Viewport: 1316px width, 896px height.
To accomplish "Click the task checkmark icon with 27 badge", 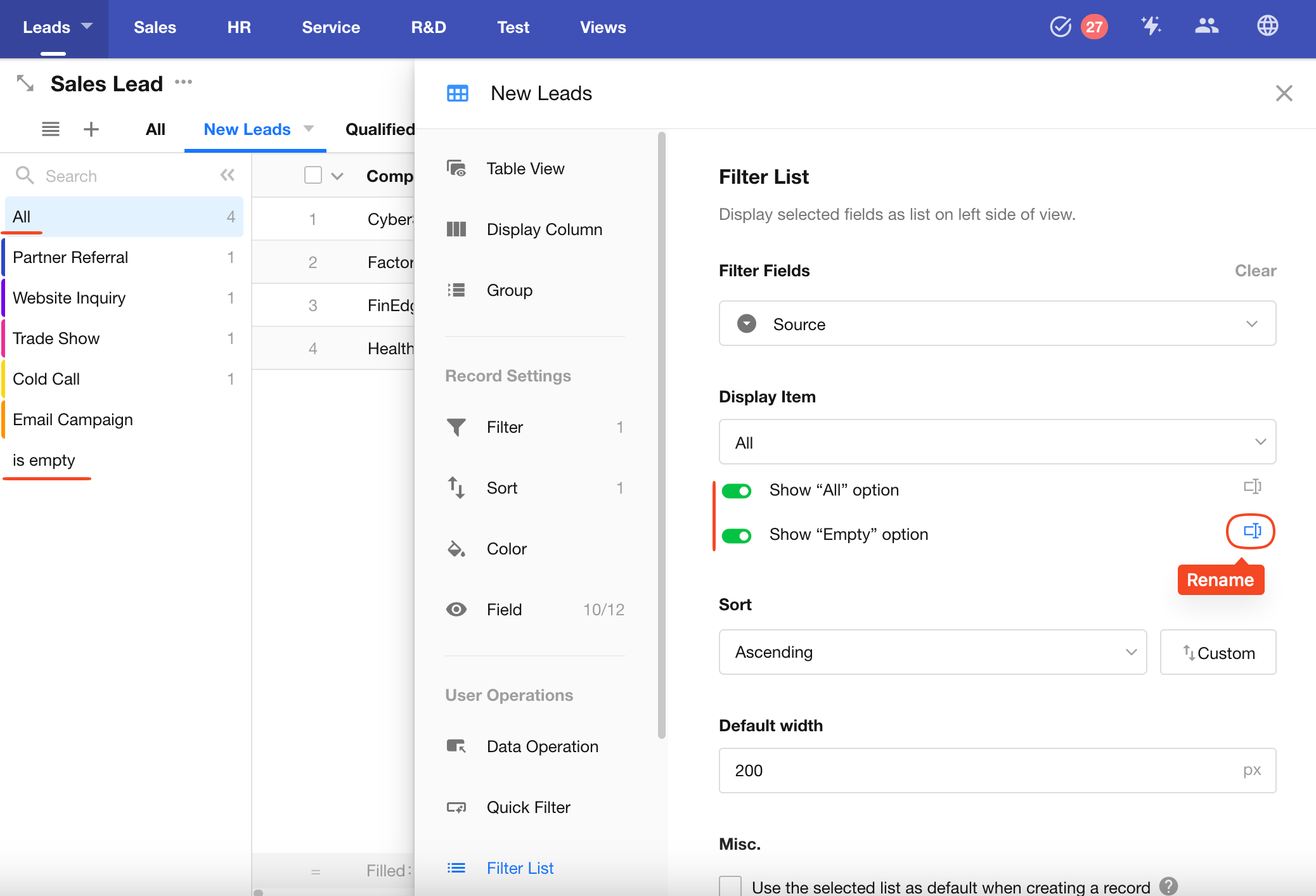I will (1061, 27).
